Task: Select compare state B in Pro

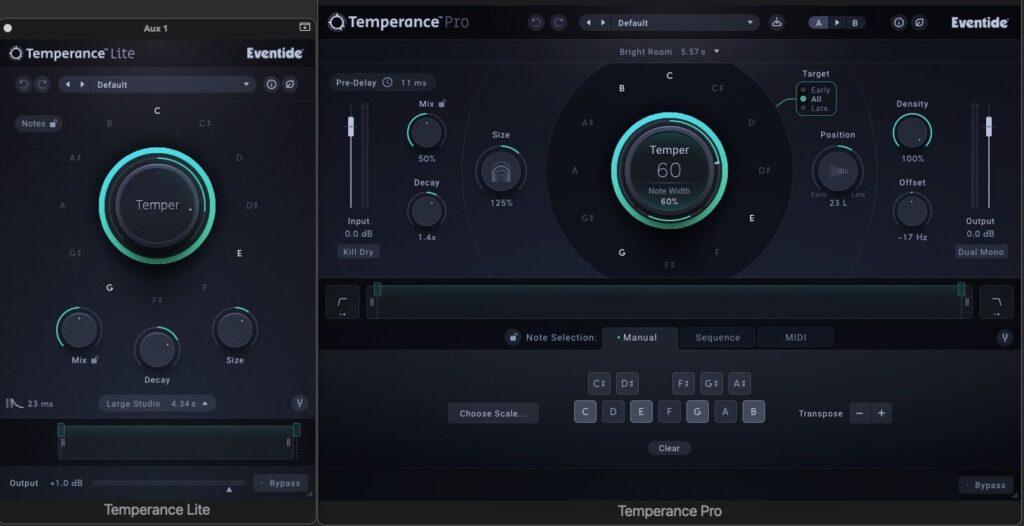Action: point(855,23)
